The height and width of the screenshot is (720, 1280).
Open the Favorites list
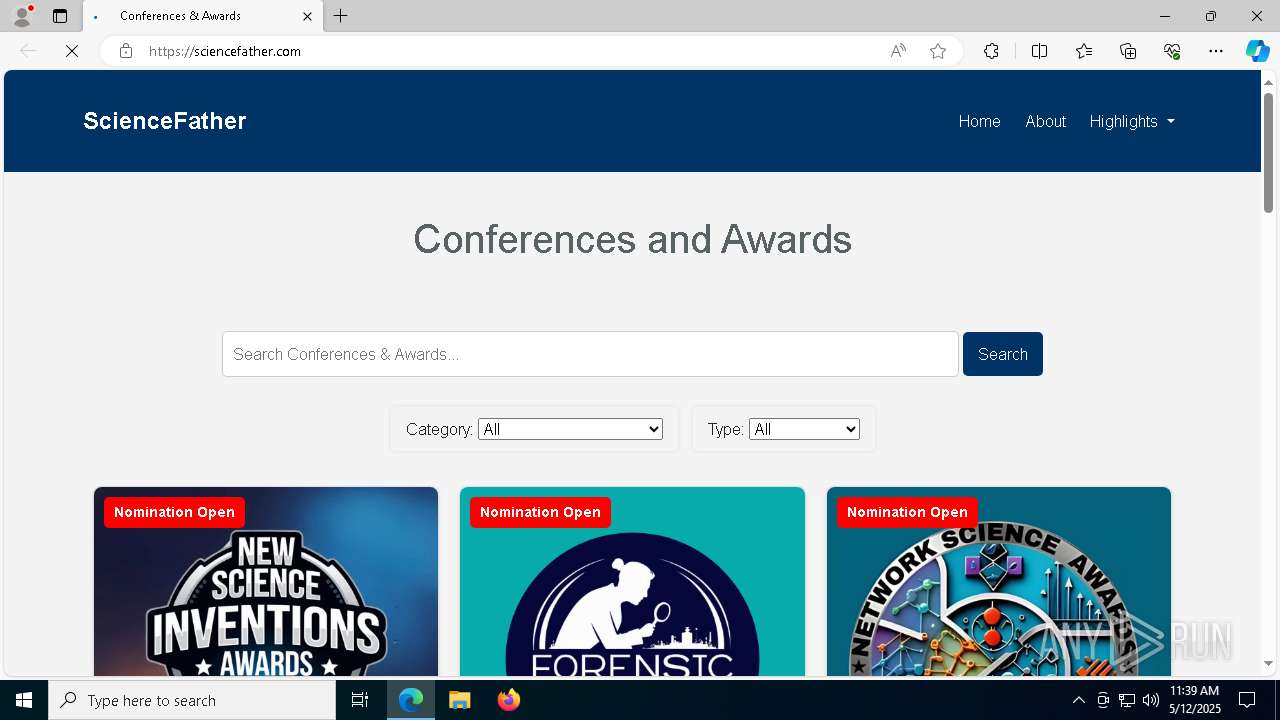(x=1084, y=51)
